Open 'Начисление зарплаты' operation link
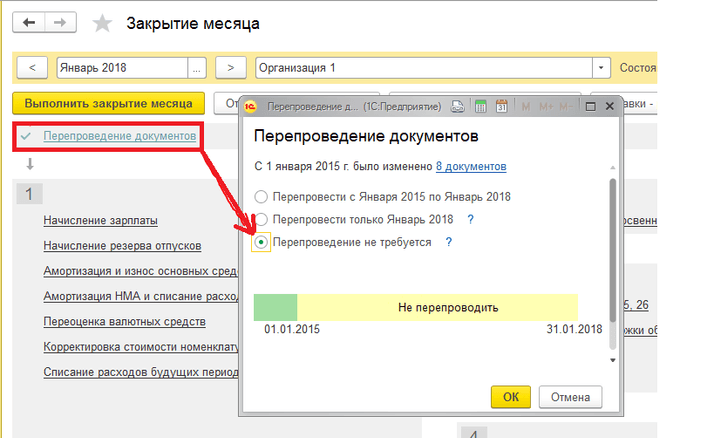Viewport: 714px width, 438px height. [101, 220]
